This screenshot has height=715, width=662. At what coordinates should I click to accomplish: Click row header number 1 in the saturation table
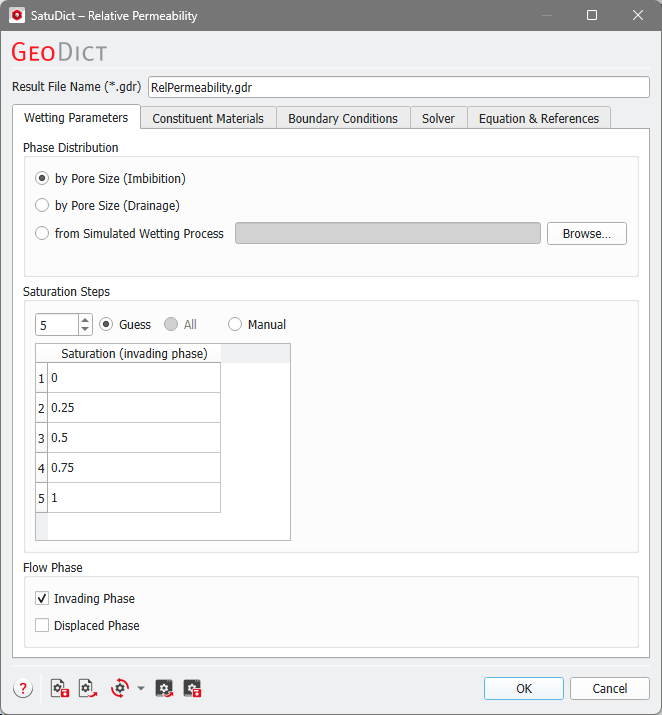point(41,378)
